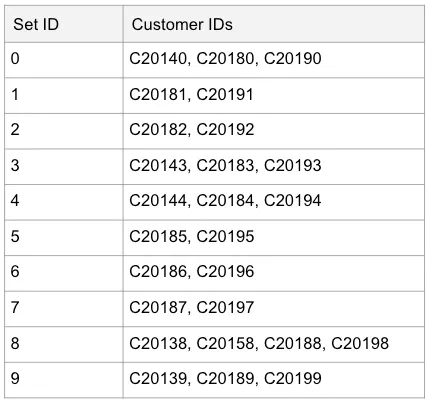Click the cell with C20185, C20195
Screen dimensions: 429x405
(274, 238)
